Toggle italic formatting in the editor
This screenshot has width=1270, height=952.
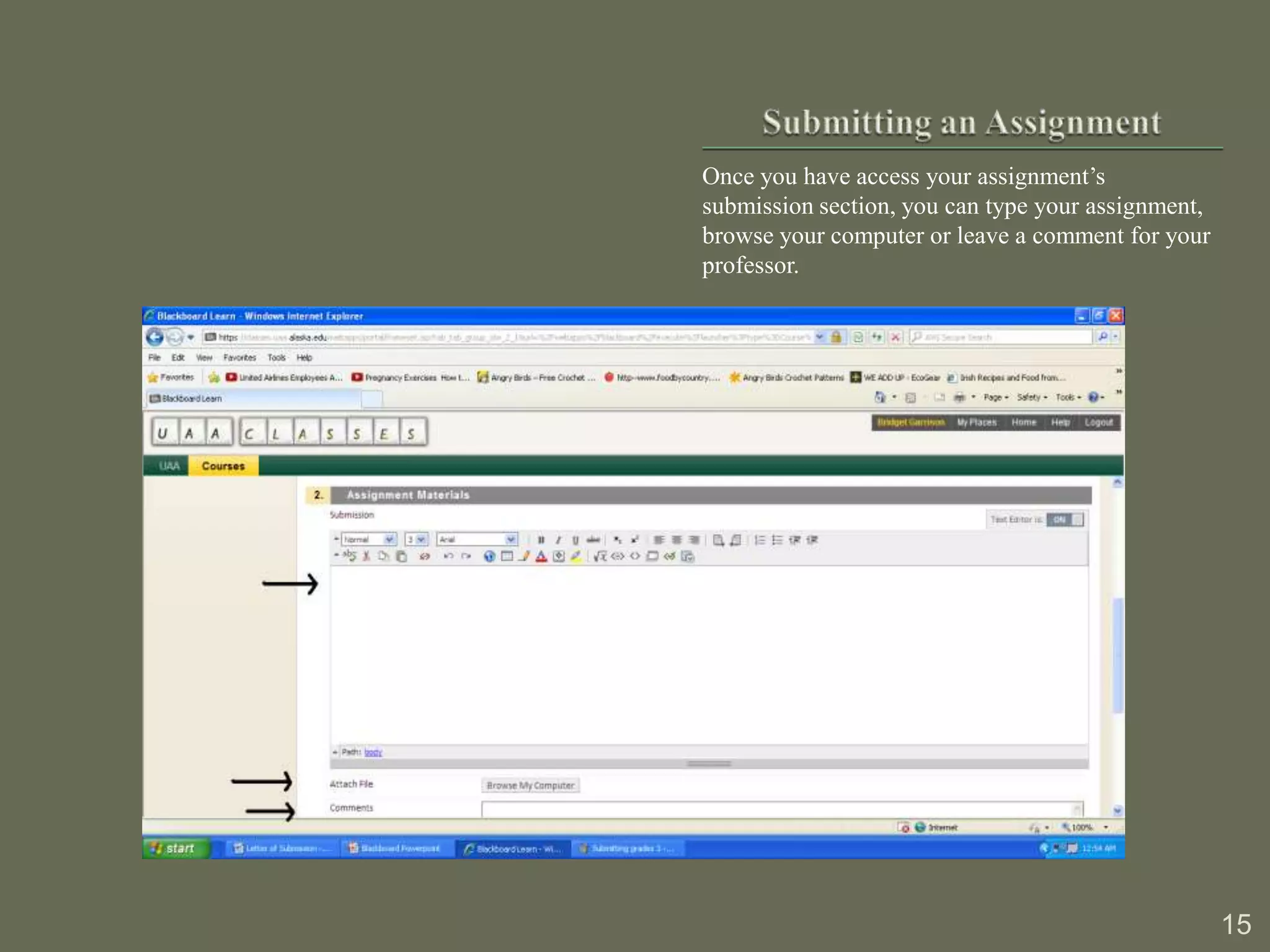558,540
